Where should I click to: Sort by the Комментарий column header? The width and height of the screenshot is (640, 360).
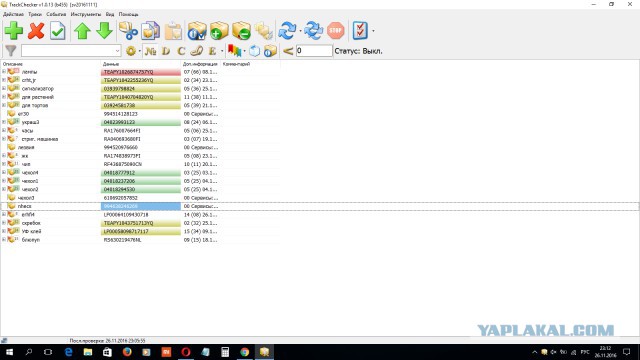coord(250,64)
